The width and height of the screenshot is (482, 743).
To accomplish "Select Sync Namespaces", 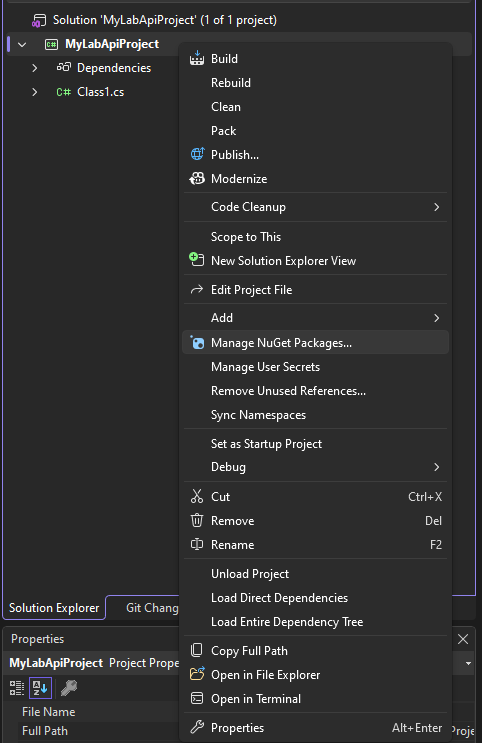I will click(x=315, y=415).
